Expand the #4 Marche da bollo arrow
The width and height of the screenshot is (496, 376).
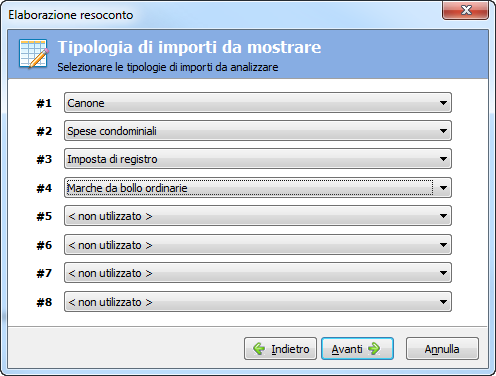coord(443,188)
